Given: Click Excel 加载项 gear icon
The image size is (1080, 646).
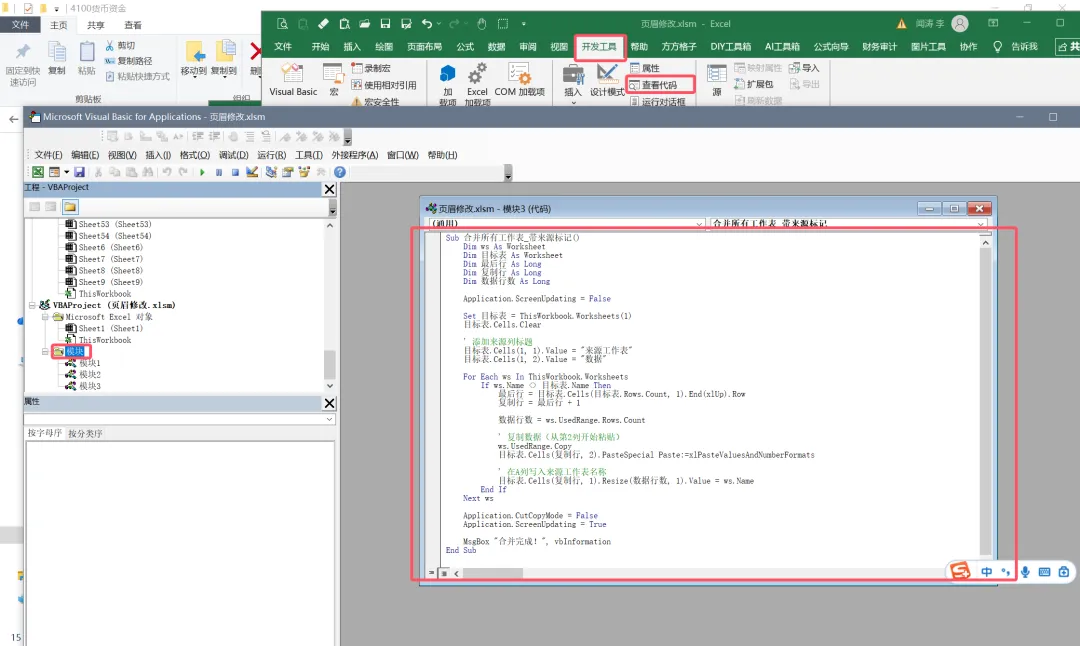Looking at the screenshot, I should point(477,83).
